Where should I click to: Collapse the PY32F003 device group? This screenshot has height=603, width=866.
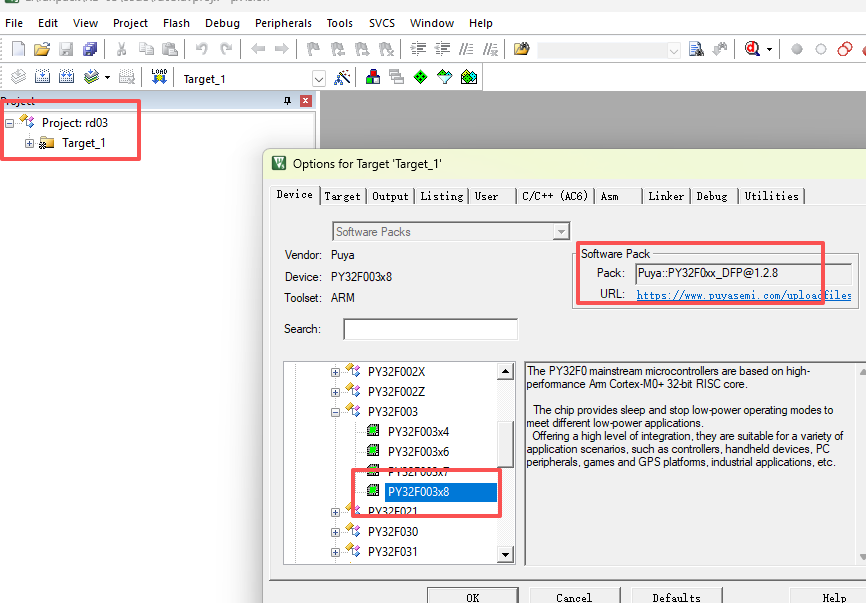tap(336, 412)
